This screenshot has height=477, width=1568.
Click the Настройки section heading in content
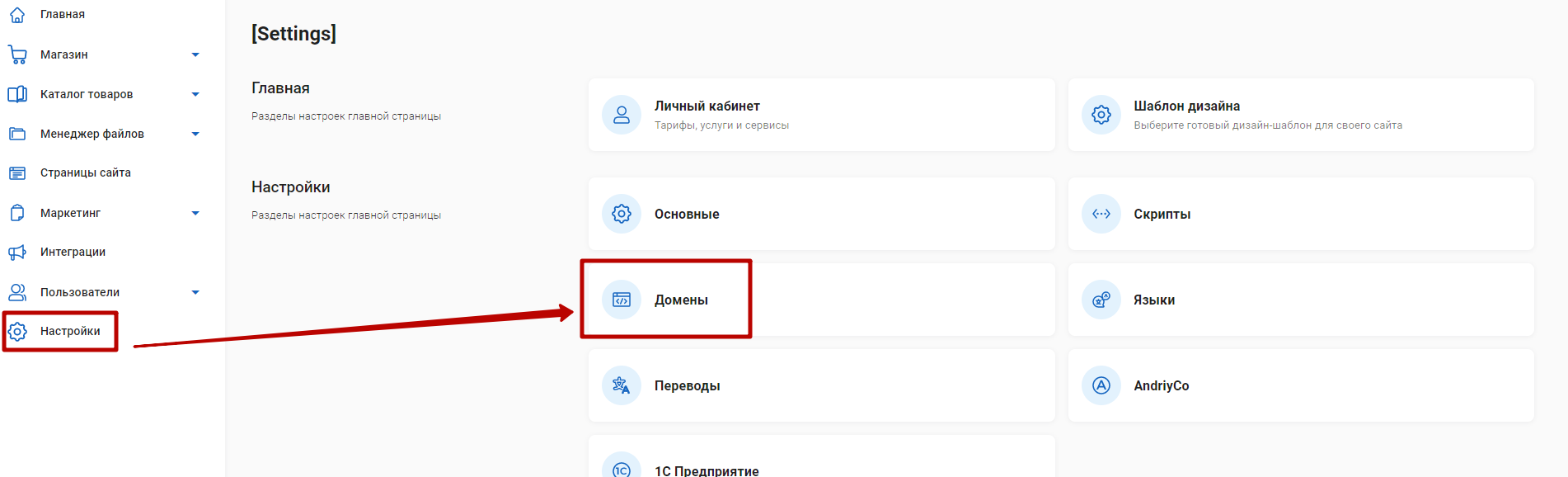click(291, 187)
